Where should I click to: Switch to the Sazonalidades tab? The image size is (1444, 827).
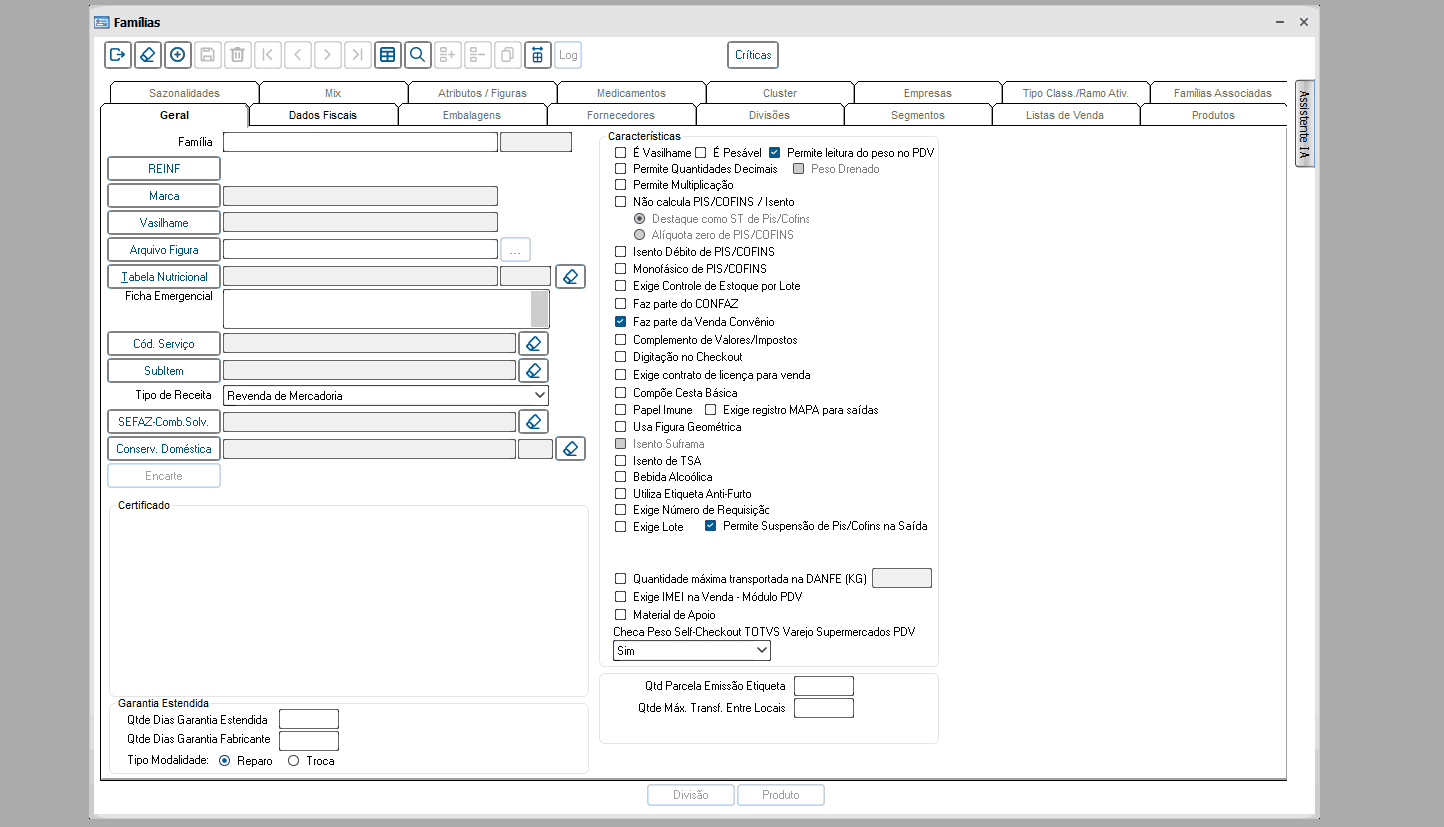184,93
